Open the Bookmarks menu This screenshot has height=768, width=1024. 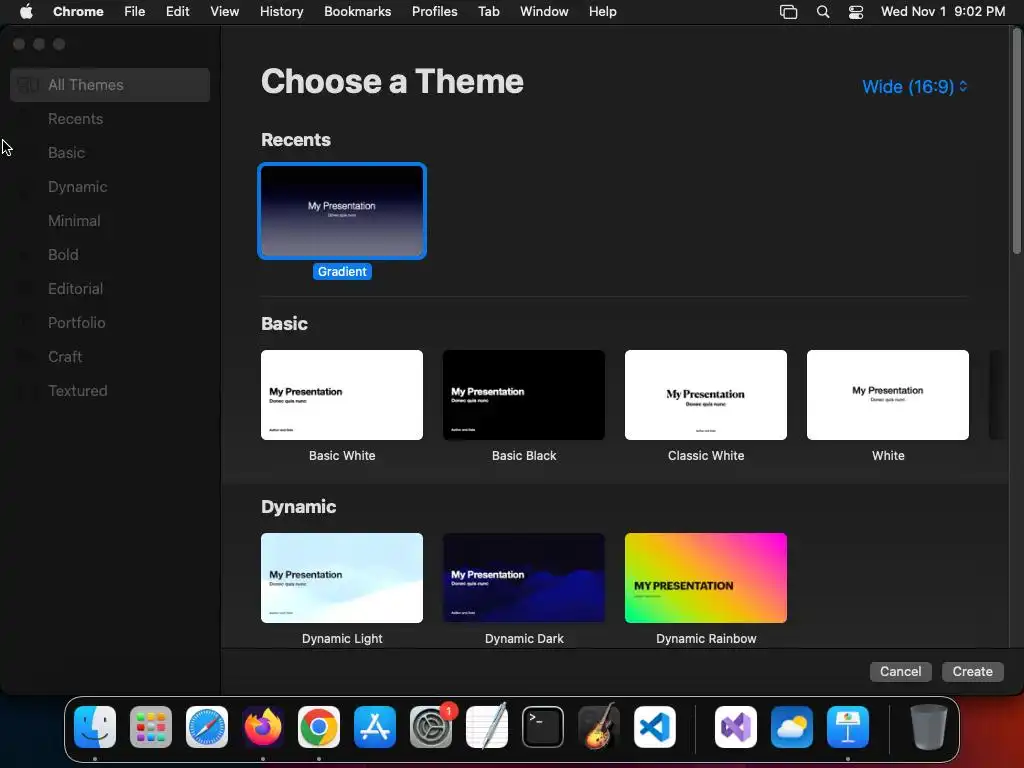click(x=357, y=12)
